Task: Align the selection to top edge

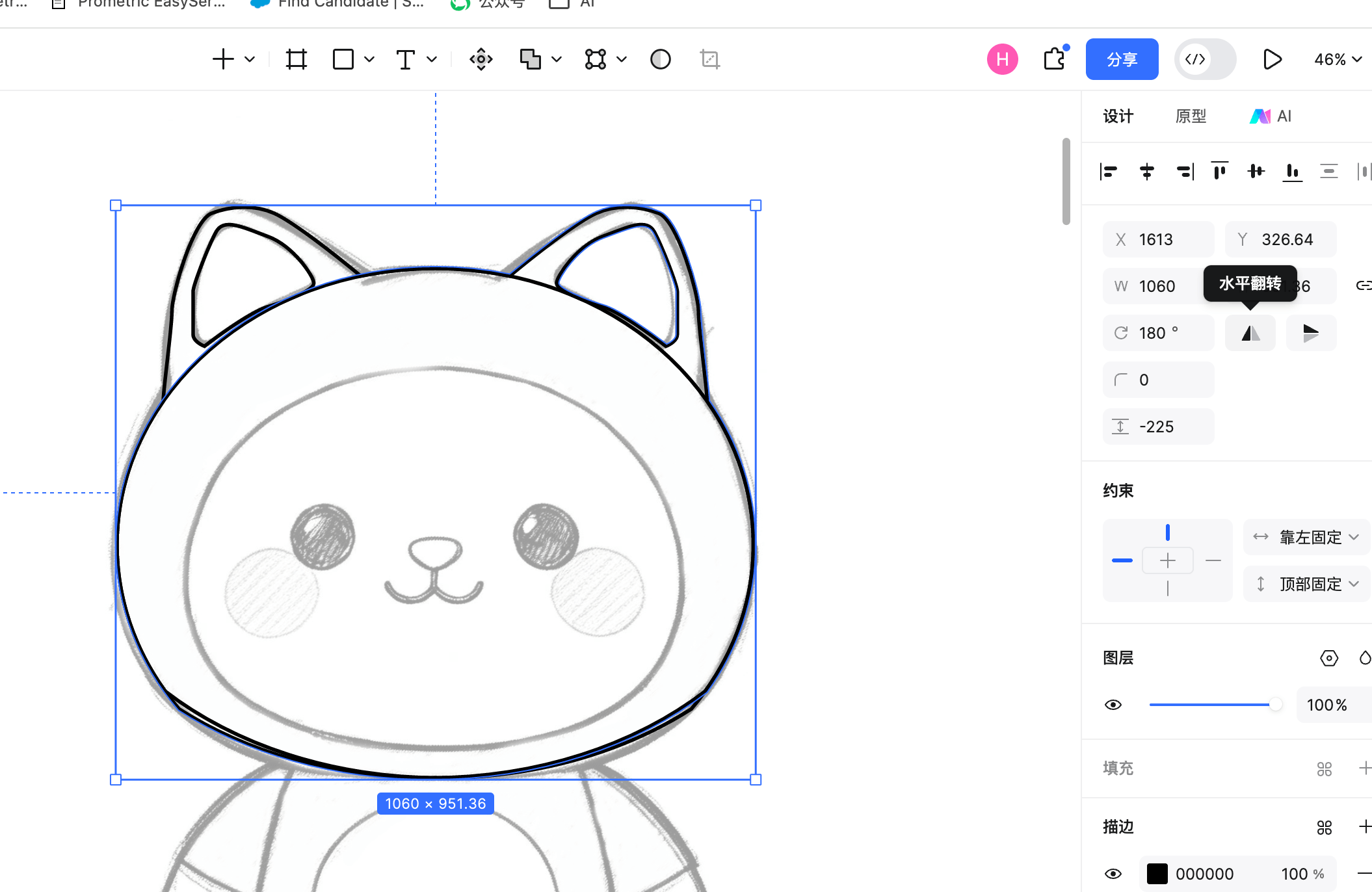Action: tap(1220, 172)
